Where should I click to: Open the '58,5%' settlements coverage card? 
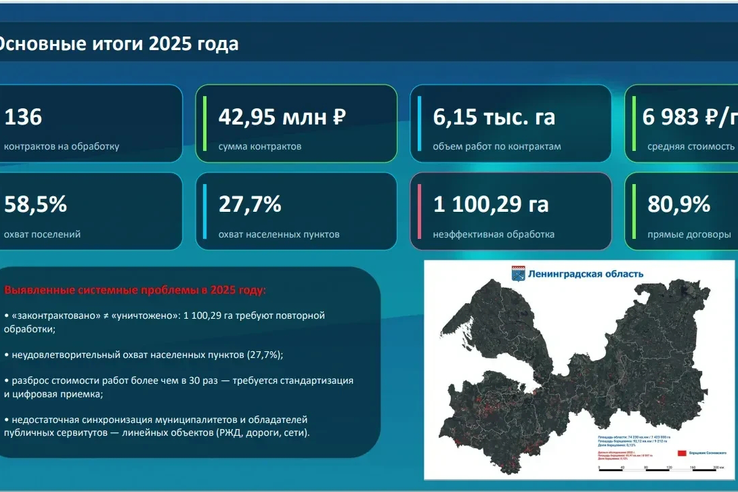click(x=90, y=212)
